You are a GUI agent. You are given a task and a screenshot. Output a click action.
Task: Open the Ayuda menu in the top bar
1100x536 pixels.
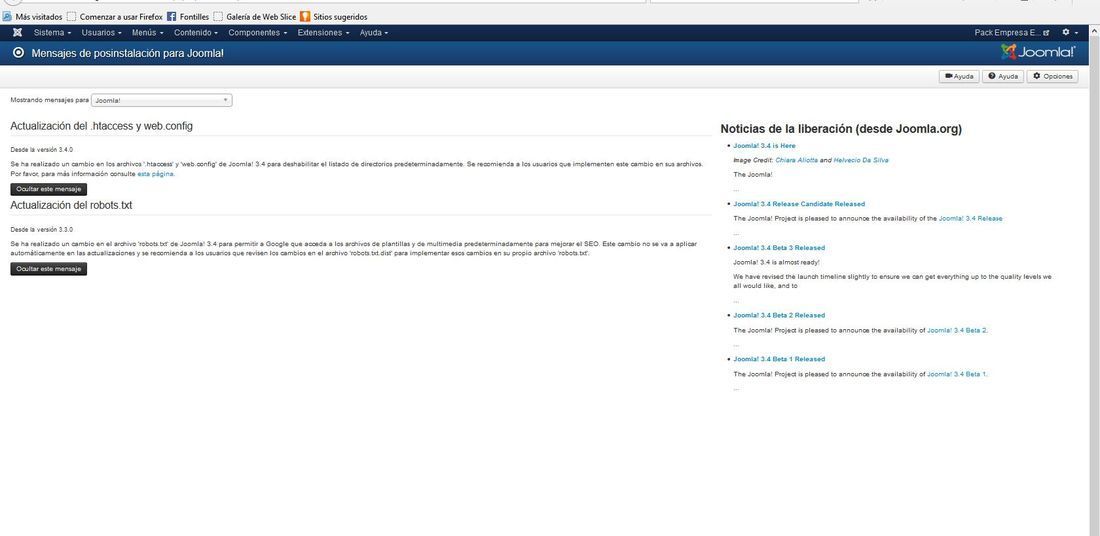[x=373, y=32]
